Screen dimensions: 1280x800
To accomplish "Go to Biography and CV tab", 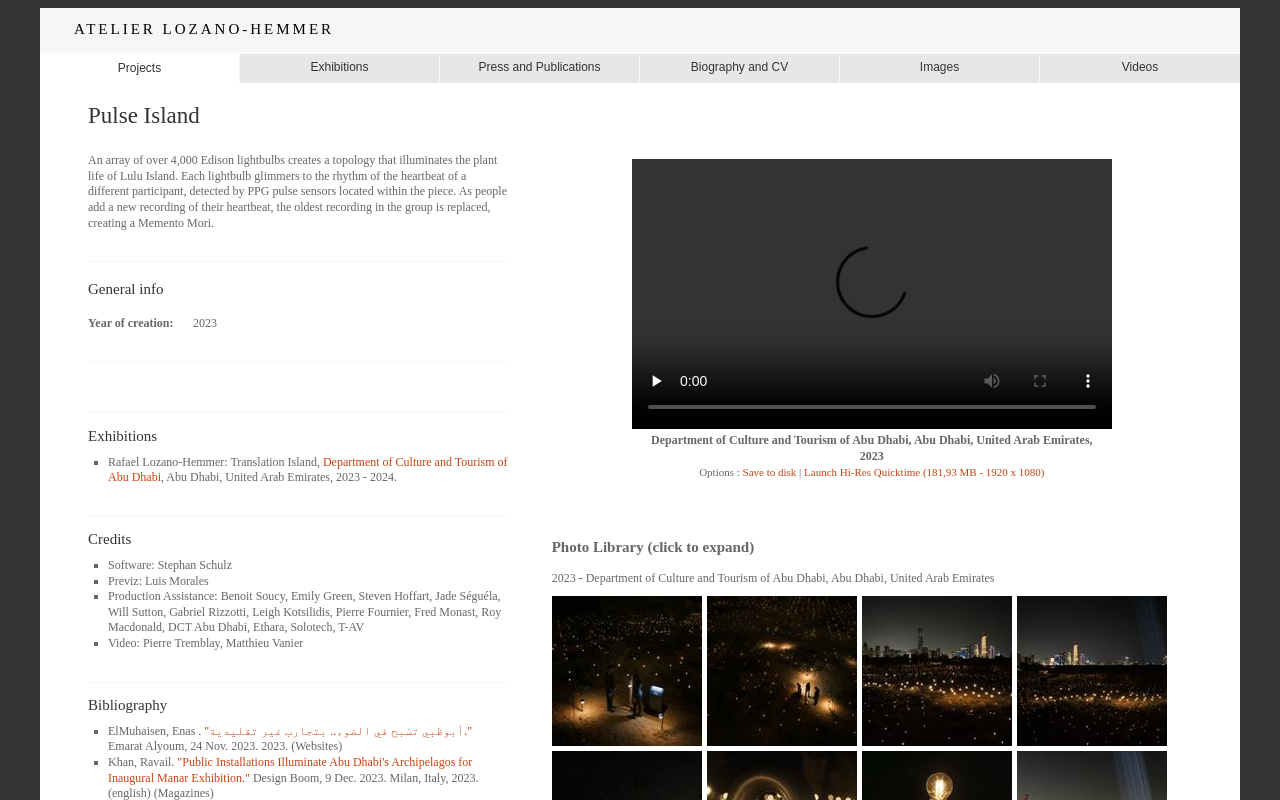I will (739, 67).
